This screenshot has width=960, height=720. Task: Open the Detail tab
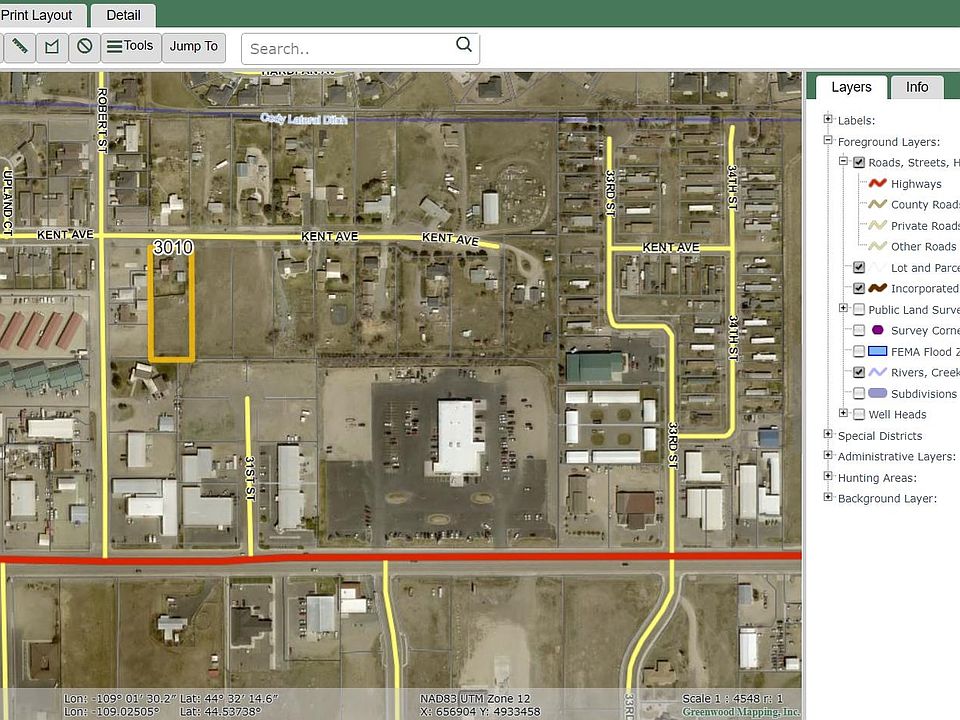coord(123,15)
